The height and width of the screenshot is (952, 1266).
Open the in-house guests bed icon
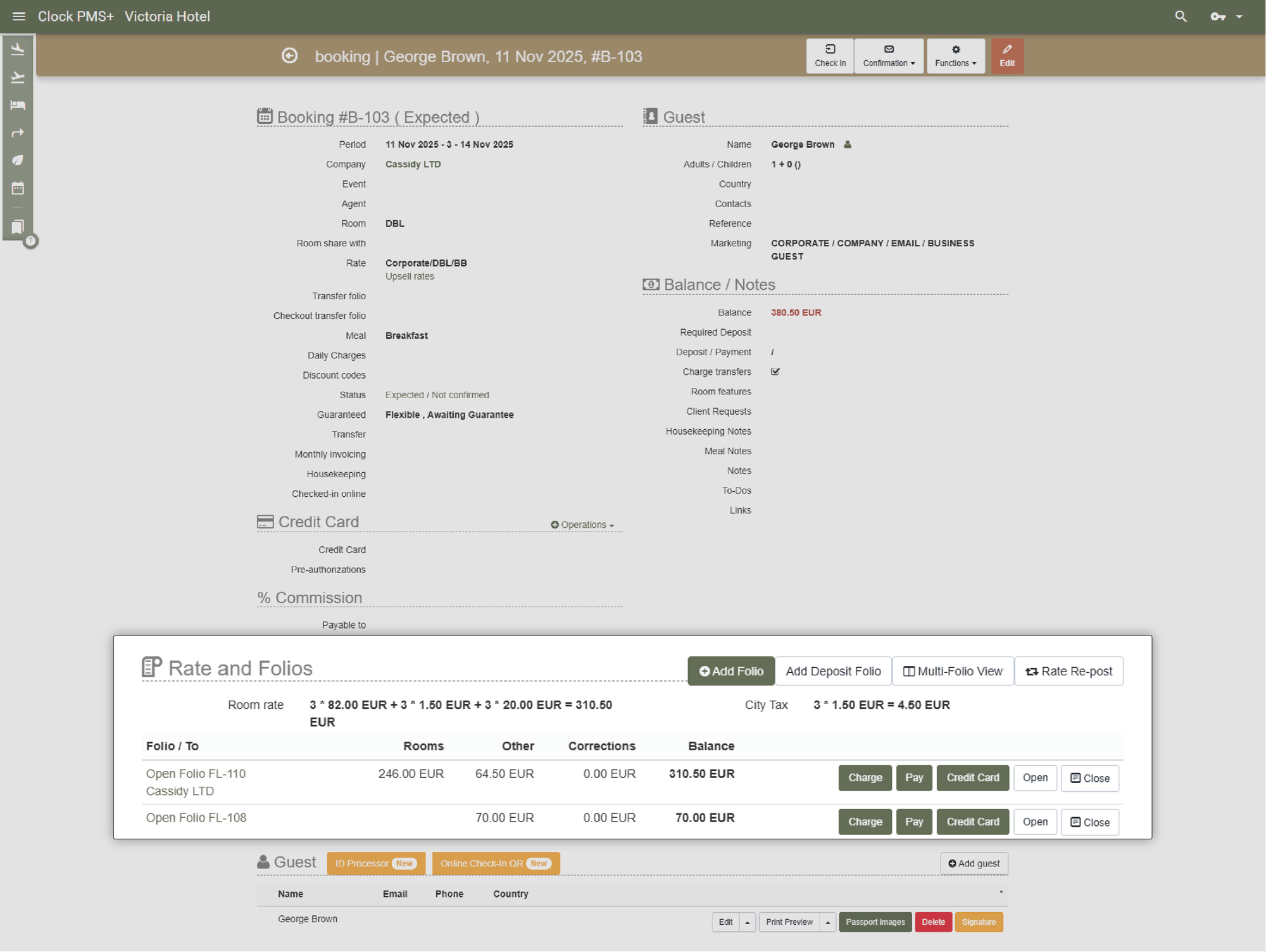tap(18, 105)
